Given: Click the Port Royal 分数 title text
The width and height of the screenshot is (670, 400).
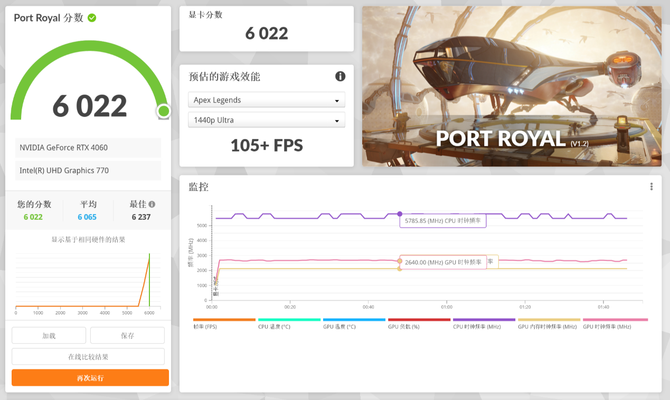Looking at the screenshot, I should (x=48, y=18).
